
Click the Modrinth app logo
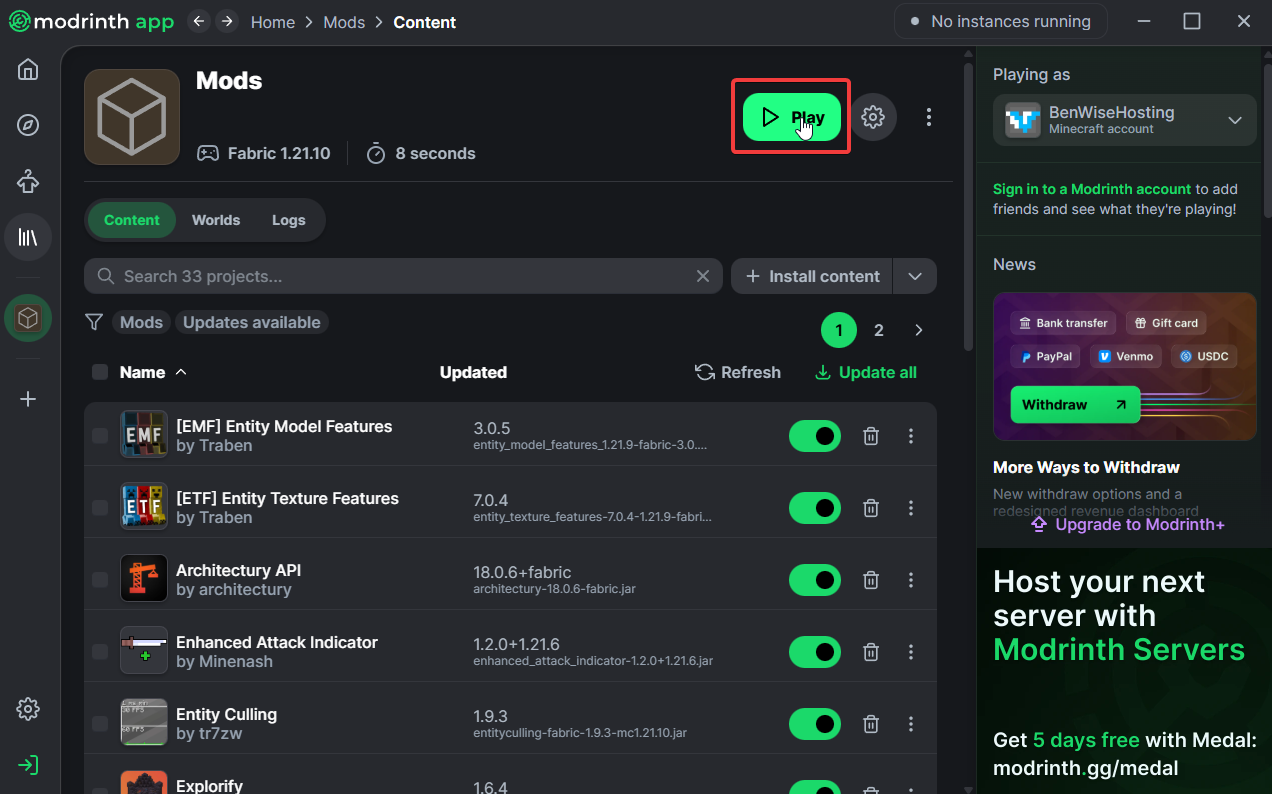[91, 21]
